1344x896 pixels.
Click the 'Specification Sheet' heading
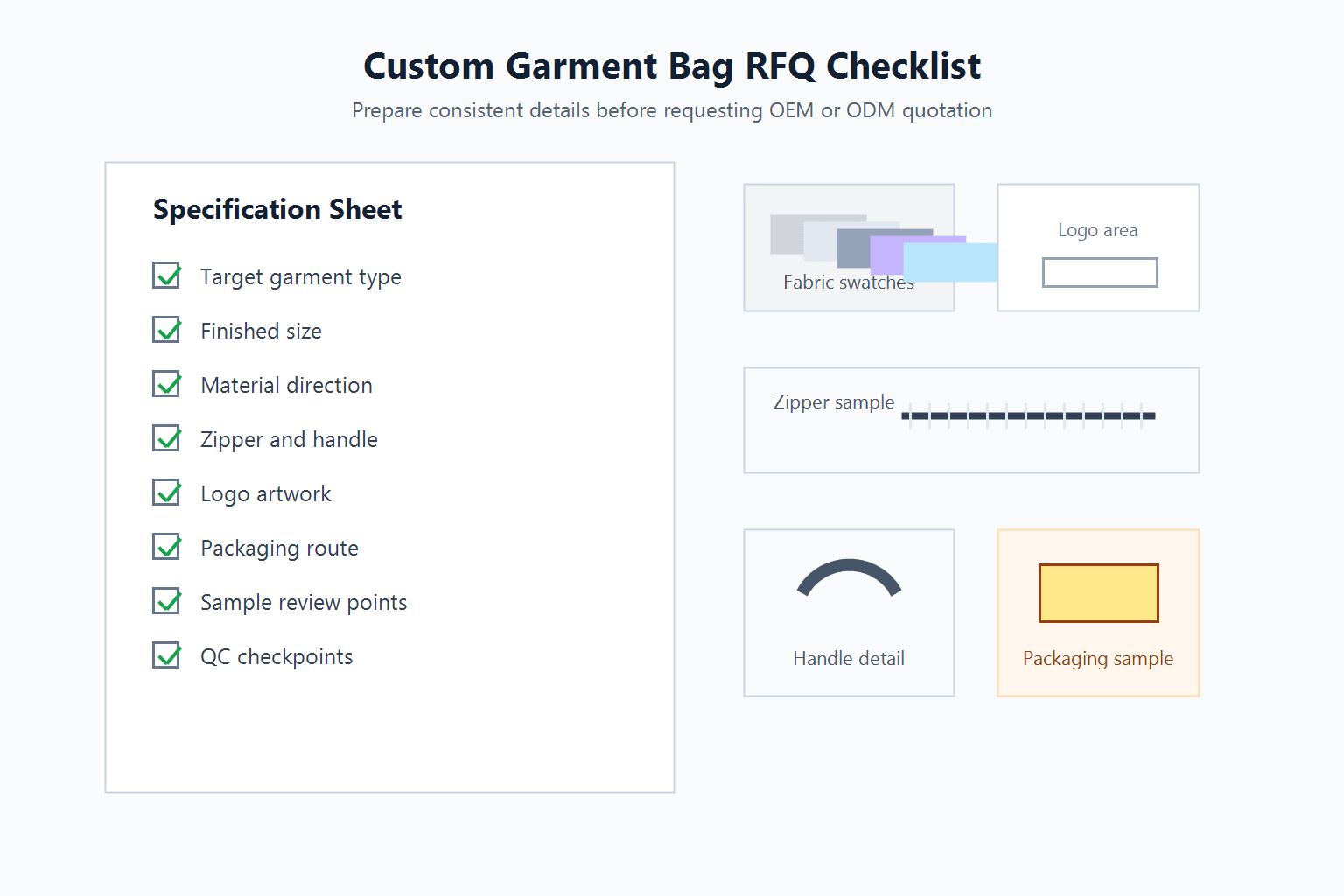pos(277,210)
